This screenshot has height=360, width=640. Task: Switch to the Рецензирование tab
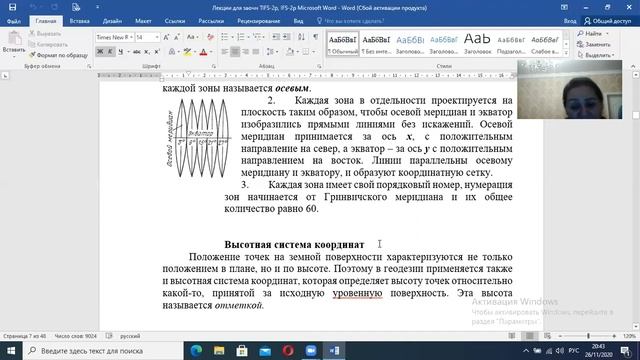pyautogui.click(x=259, y=21)
